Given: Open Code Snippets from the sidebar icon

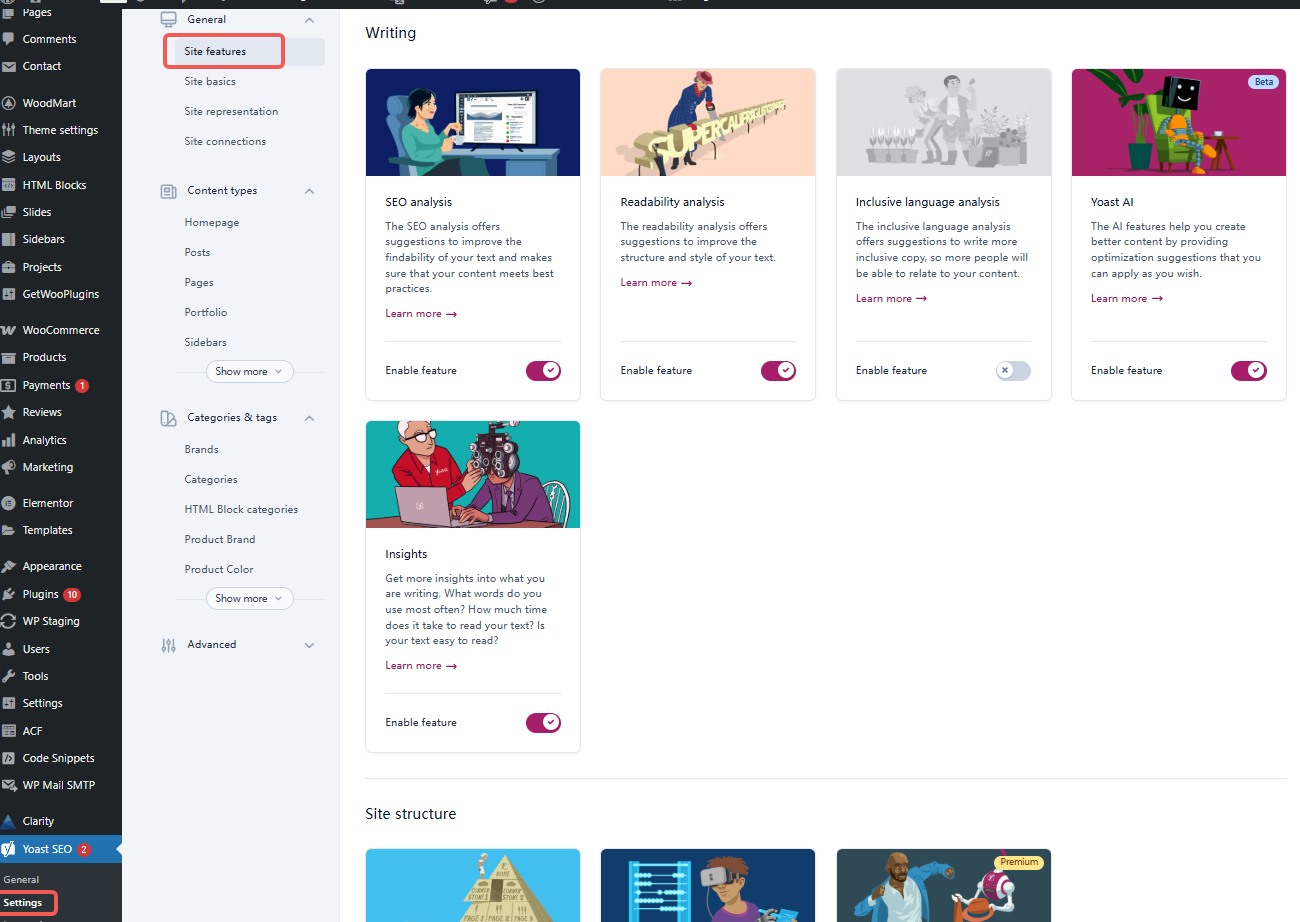Looking at the screenshot, I should coord(9,757).
